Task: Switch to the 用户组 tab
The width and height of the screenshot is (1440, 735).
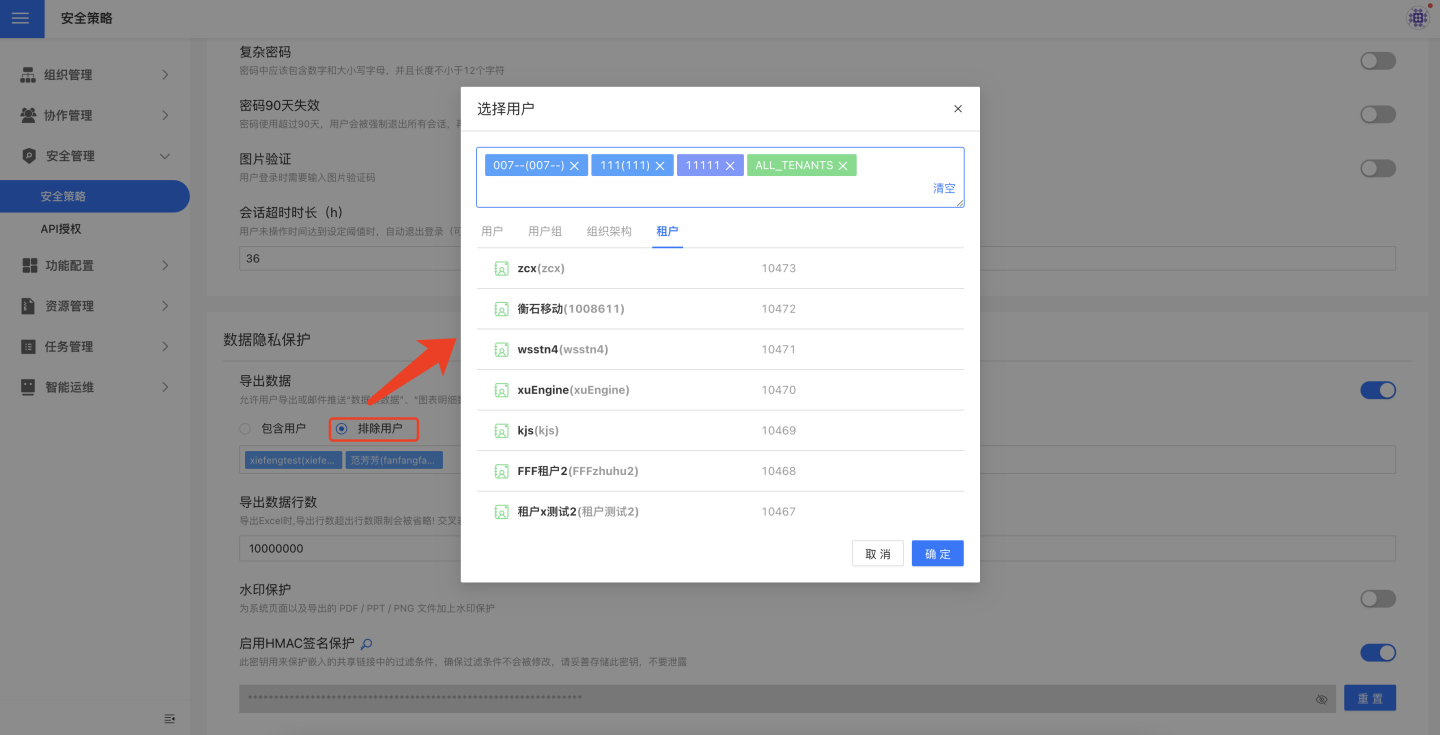Action: (x=545, y=231)
